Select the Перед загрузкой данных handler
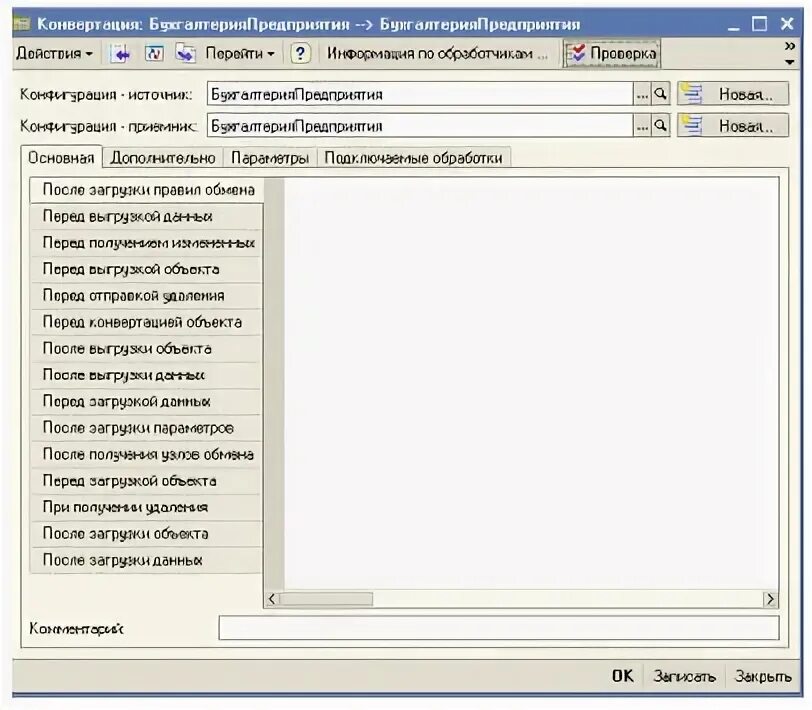 (147, 401)
